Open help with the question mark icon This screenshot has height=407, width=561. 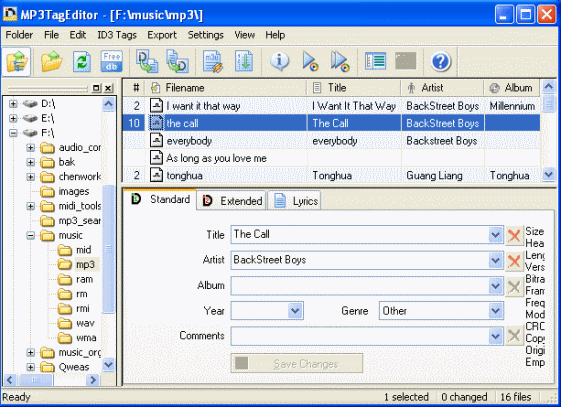441,62
